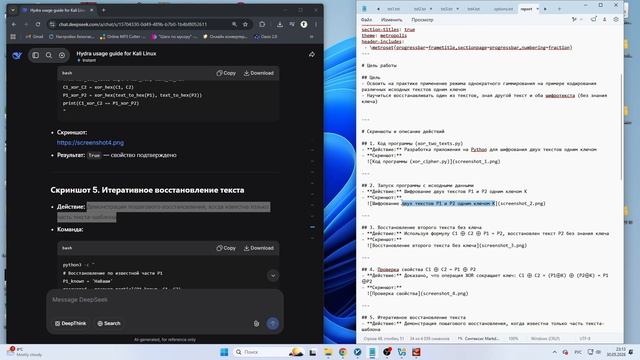Open the Chrome three-dot menu

click(316, 24)
